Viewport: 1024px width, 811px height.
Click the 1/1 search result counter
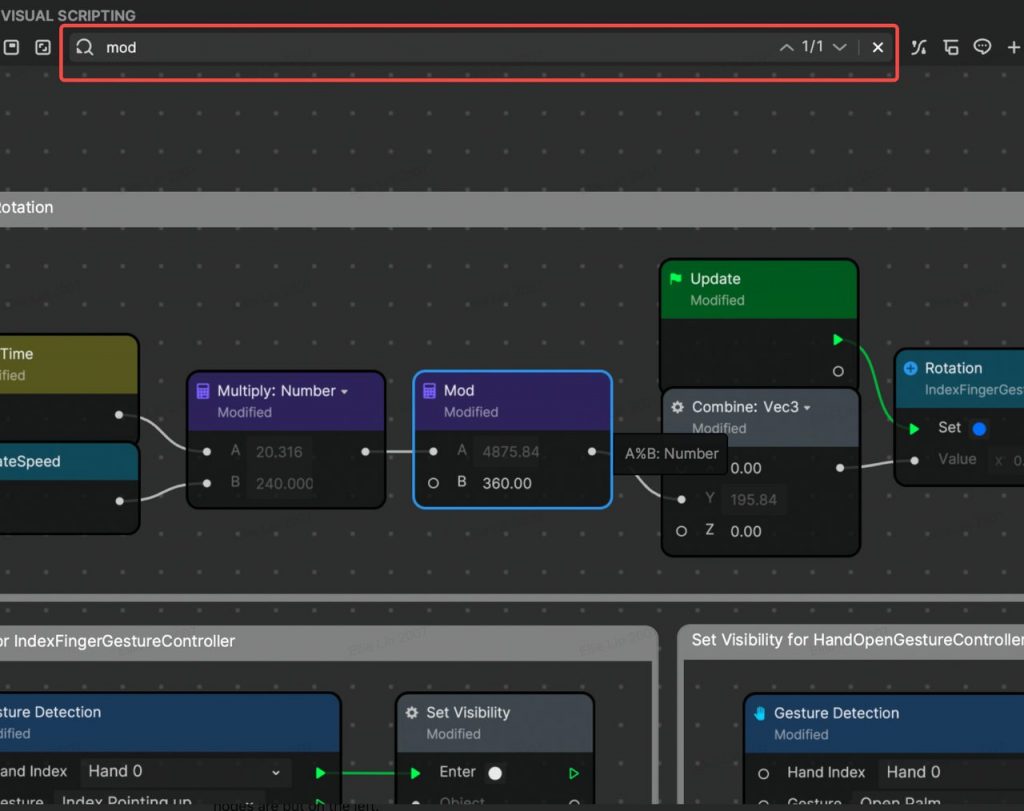pos(812,46)
